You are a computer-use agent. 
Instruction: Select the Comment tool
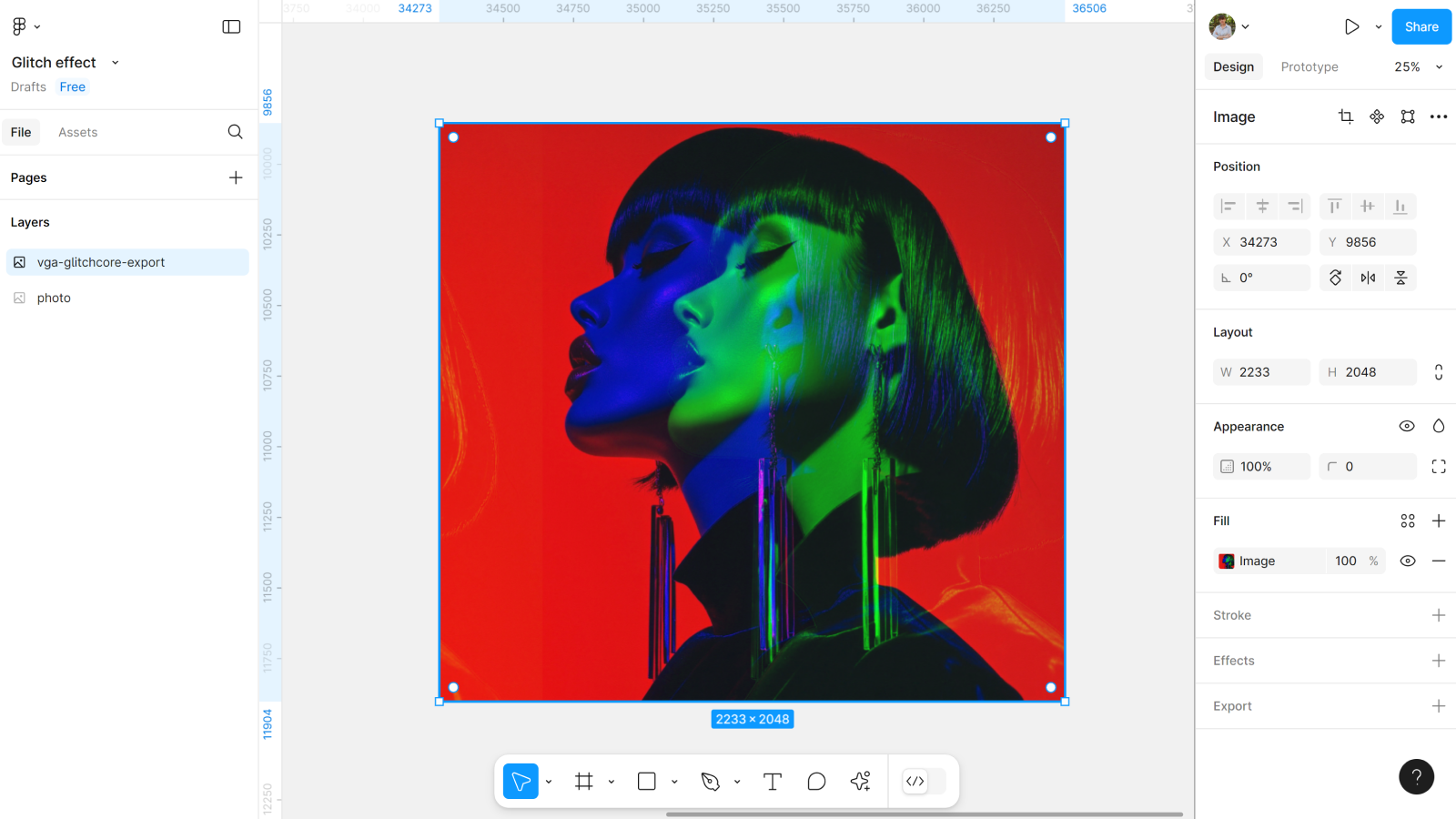[x=816, y=782]
